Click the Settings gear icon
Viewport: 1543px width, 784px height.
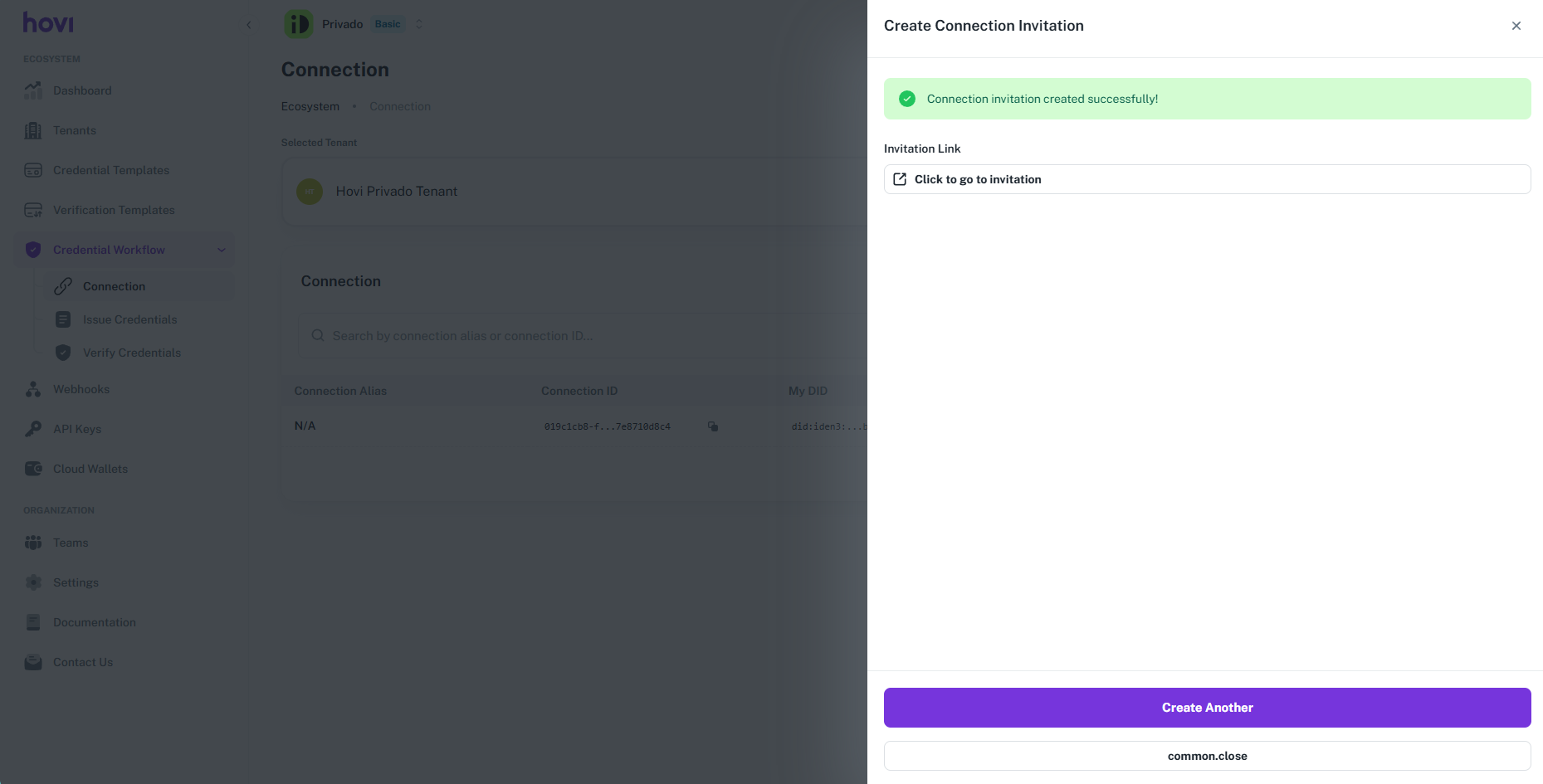(x=33, y=582)
